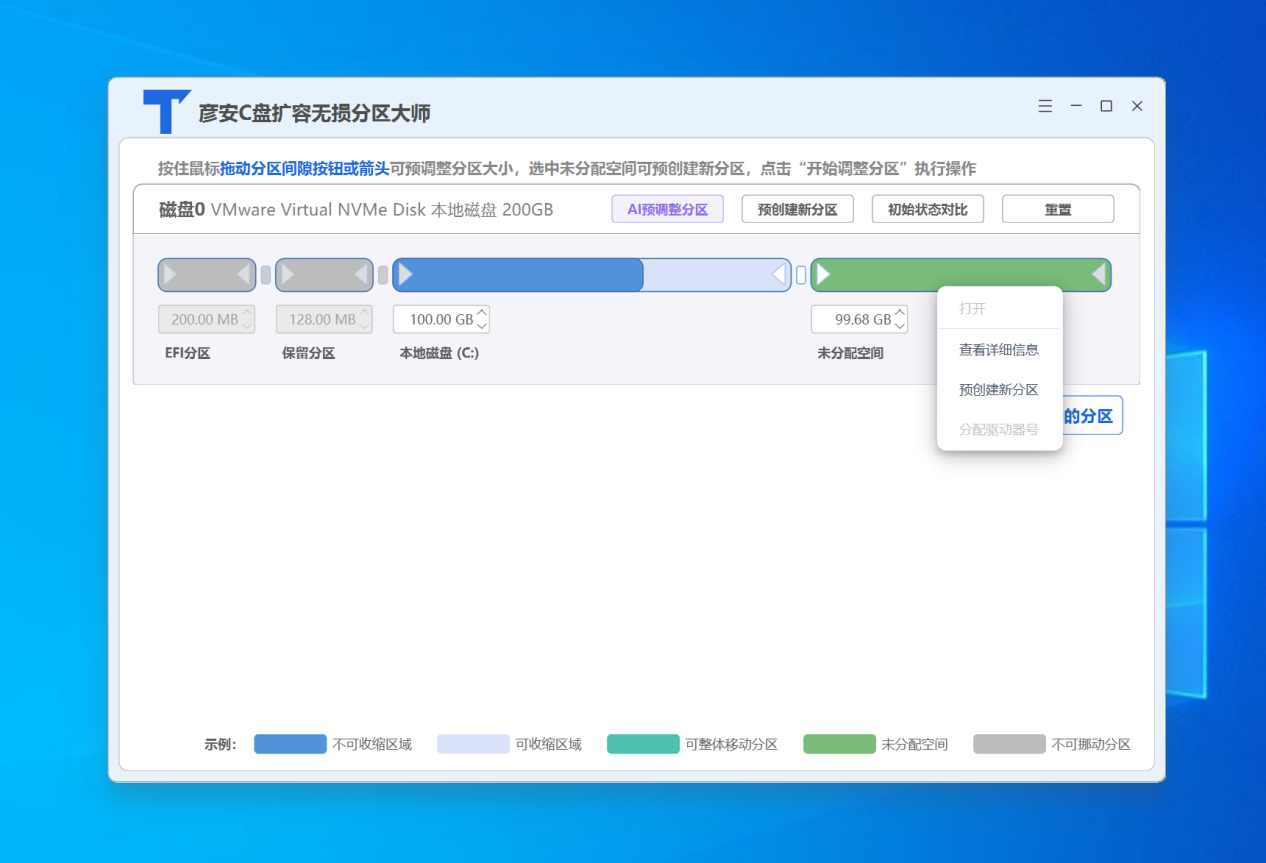Click the 未分配空间 legend label

pos(914,744)
